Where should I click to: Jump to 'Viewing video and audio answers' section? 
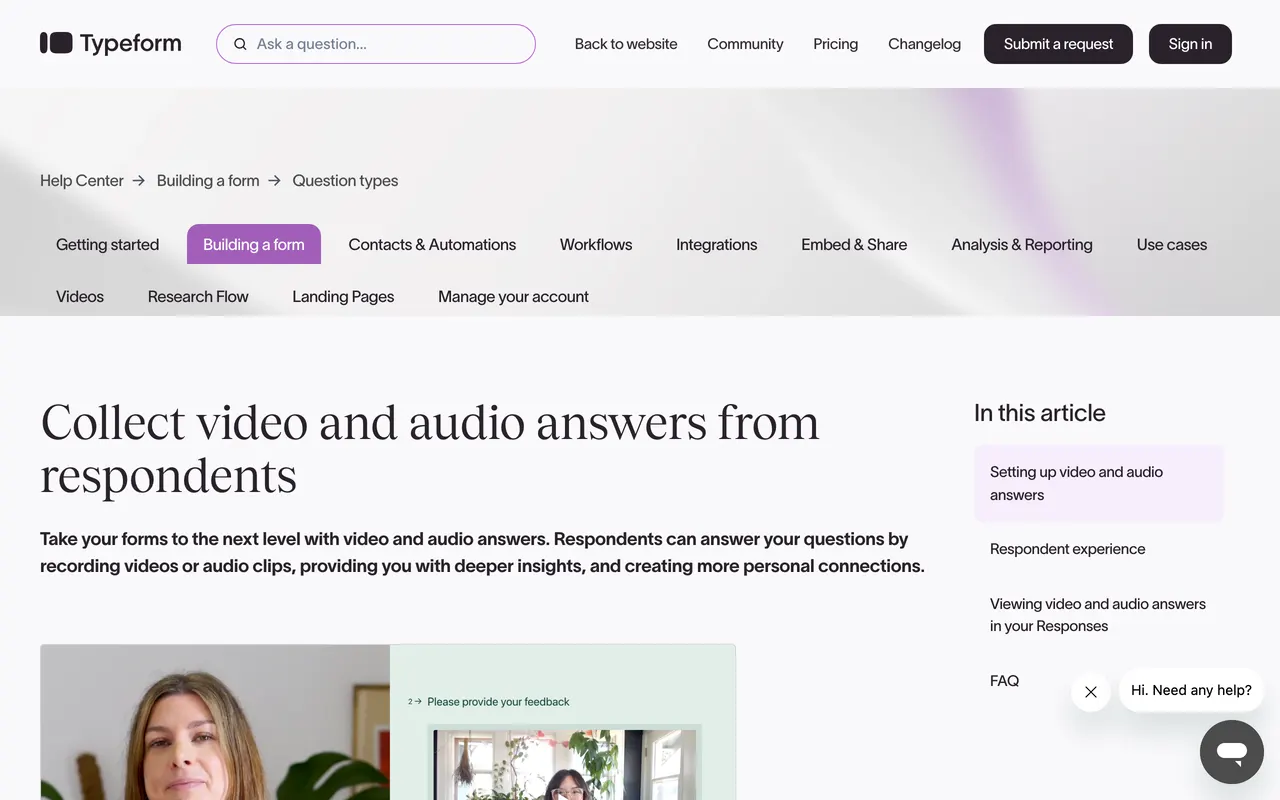(1098, 615)
